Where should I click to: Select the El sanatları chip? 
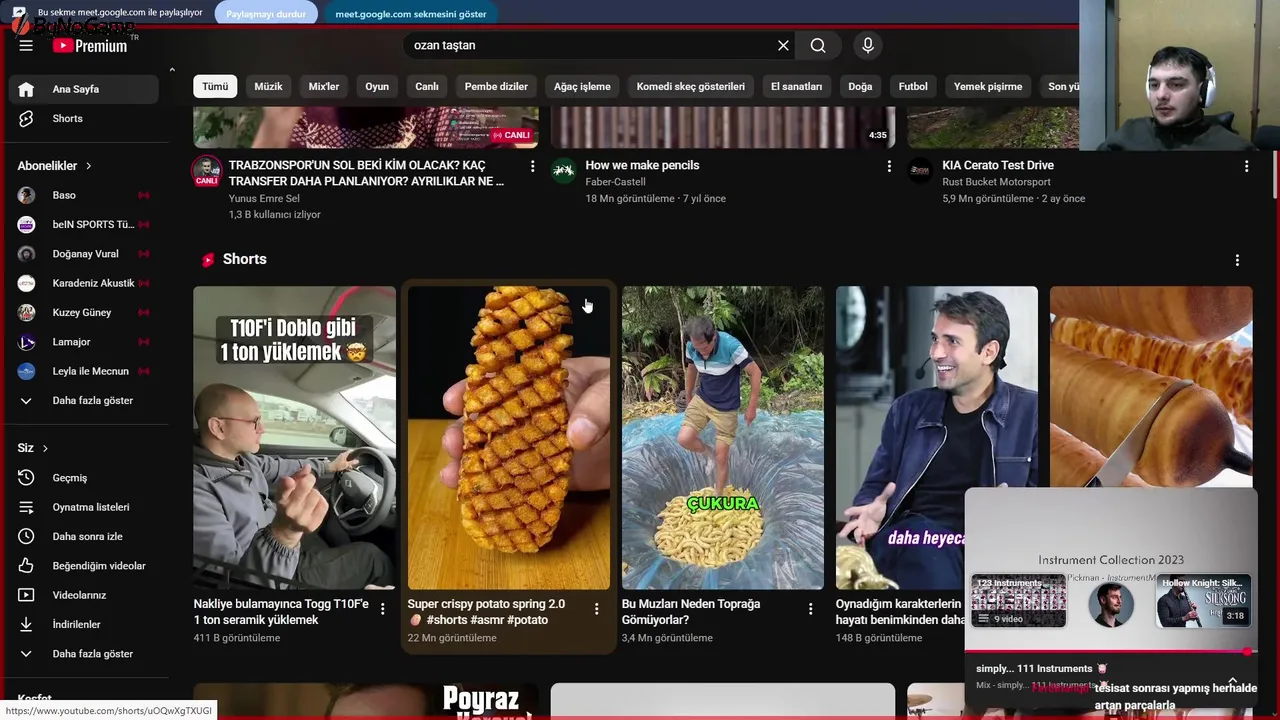796,87
